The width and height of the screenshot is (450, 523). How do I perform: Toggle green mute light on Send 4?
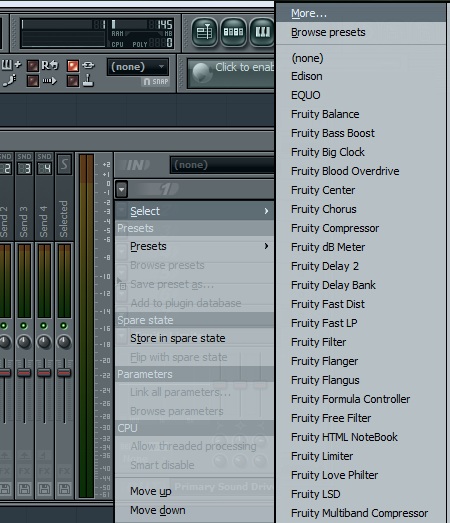(44, 326)
